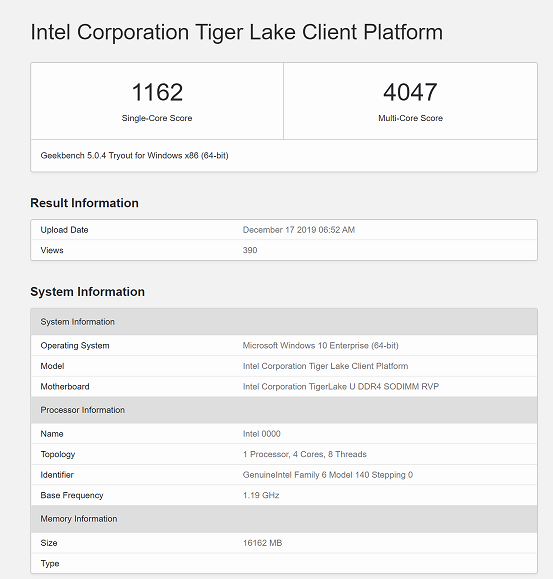
Task: Click the Geekbench 5.0.4 Tryout version text
Action: (x=134, y=155)
